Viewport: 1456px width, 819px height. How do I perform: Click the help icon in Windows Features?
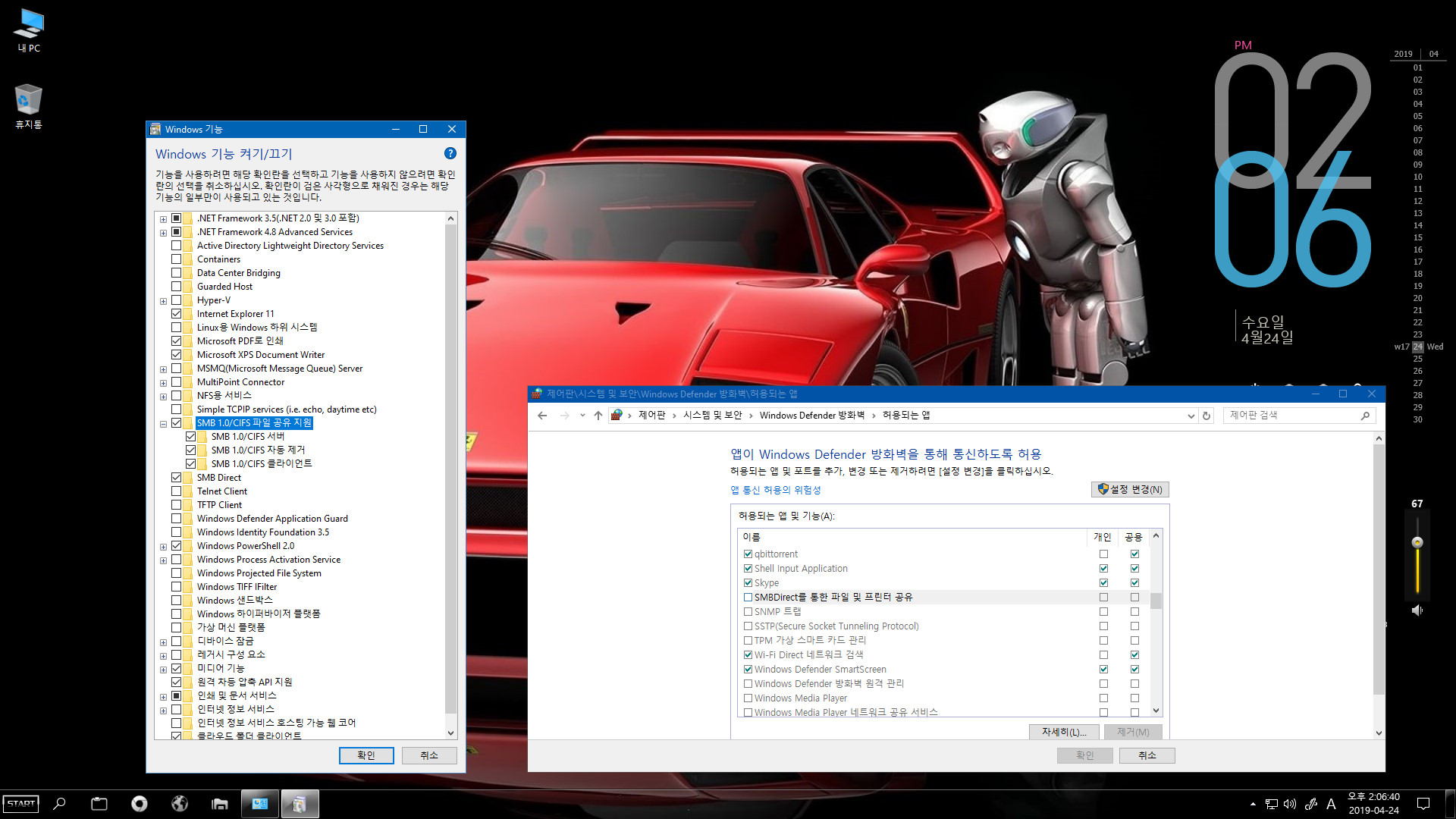pyautogui.click(x=450, y=153)
